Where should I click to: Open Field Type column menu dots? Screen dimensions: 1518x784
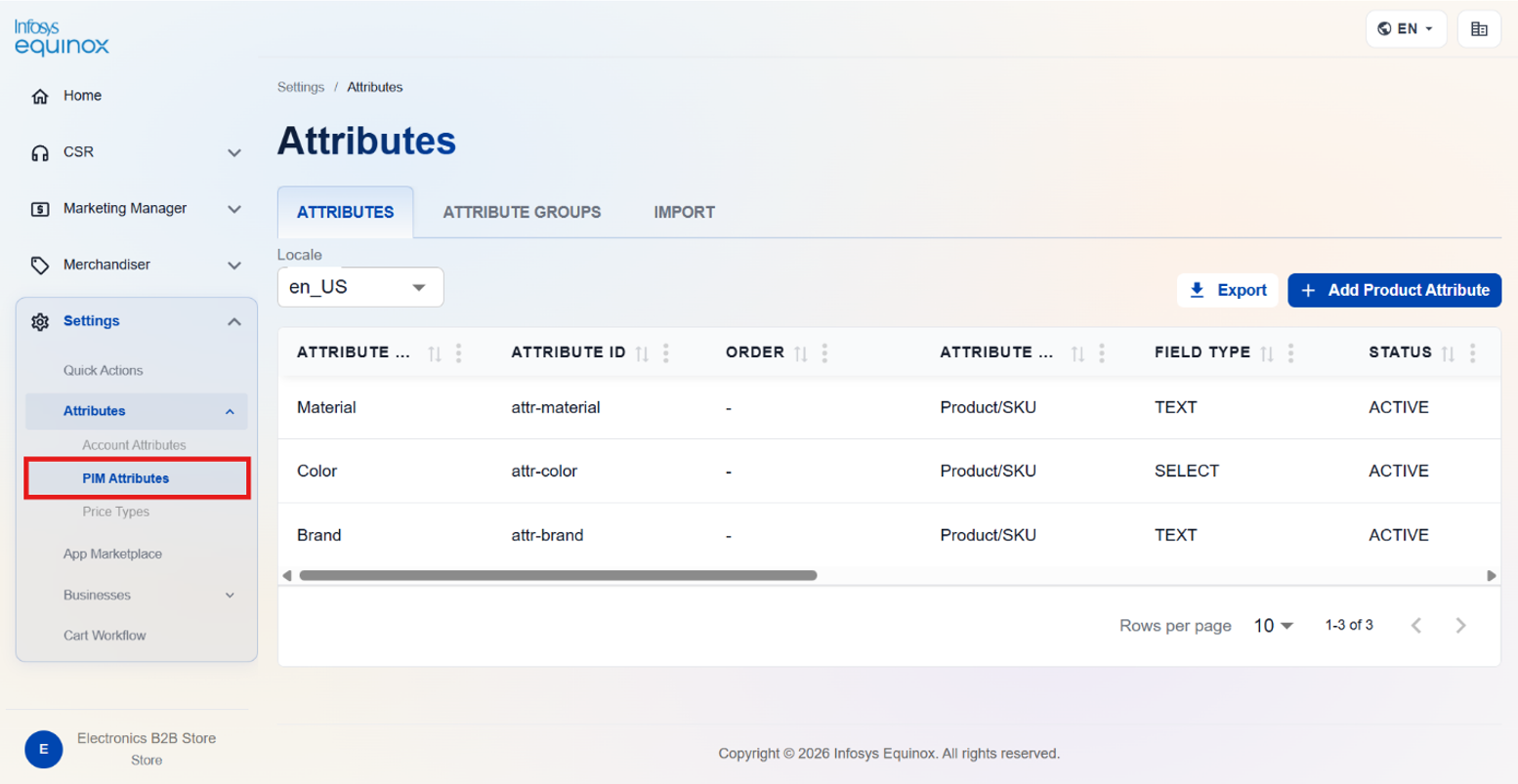[x=1291, y=352]
